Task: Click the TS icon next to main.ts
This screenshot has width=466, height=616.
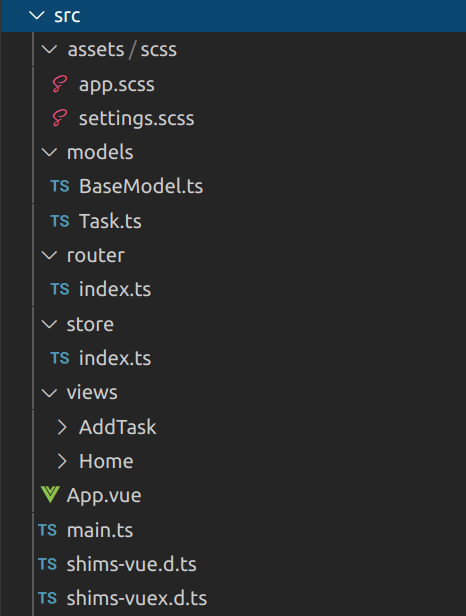Action: 48,530
